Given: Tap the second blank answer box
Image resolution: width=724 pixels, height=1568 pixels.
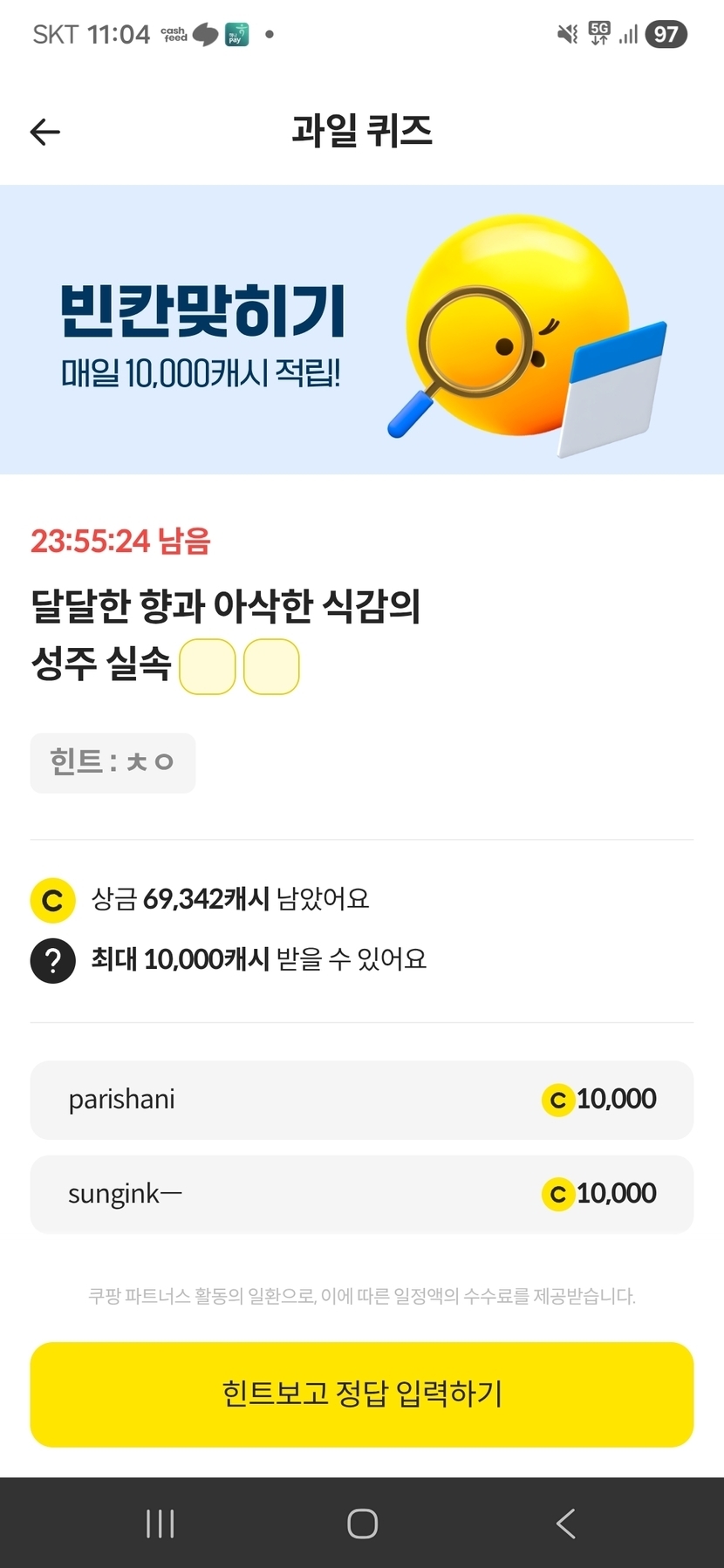Looking at the screenshot, I should (x=271, y=667).
